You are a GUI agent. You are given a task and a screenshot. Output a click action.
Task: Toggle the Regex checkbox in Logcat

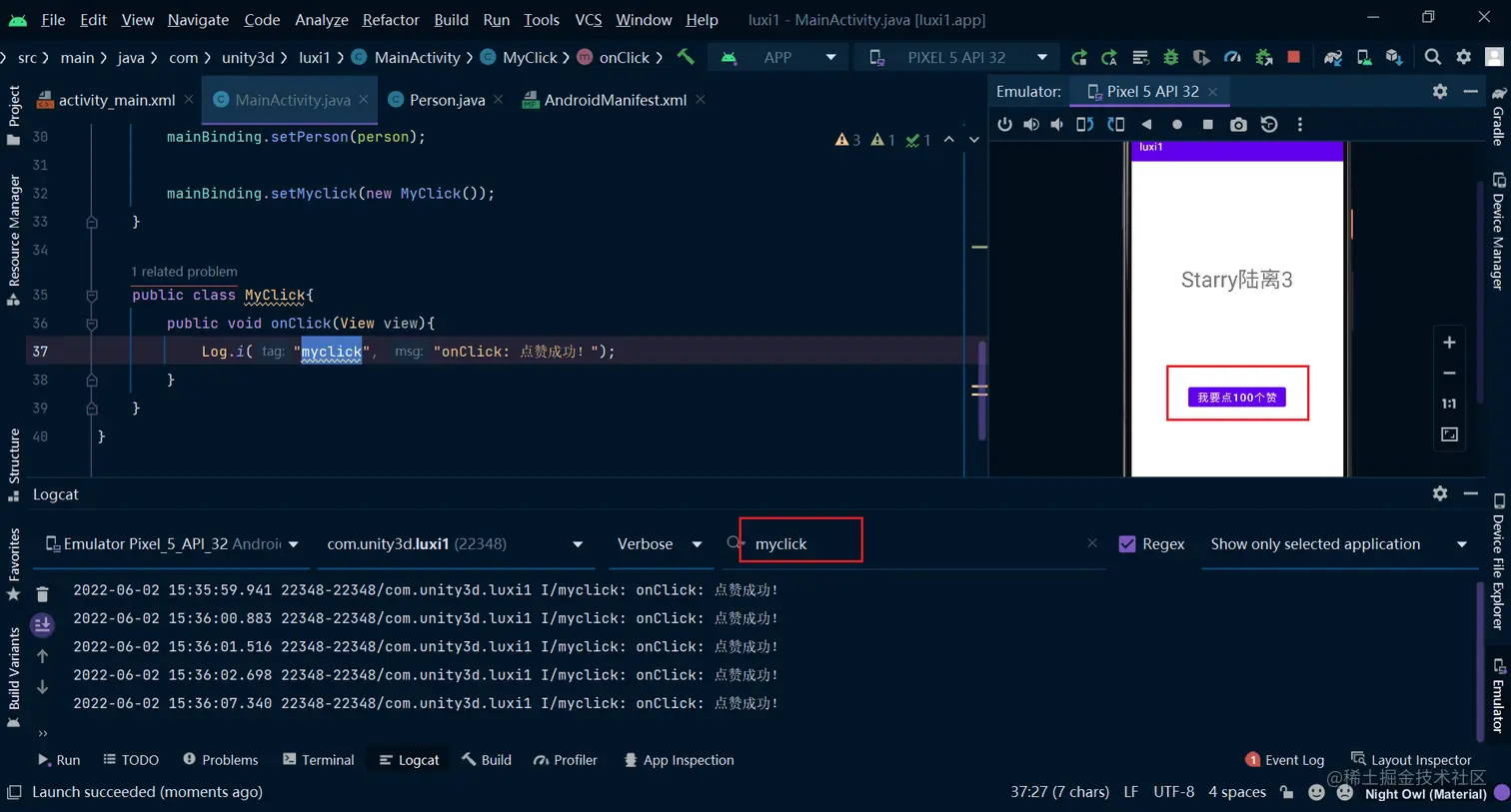click(1127, 544)
